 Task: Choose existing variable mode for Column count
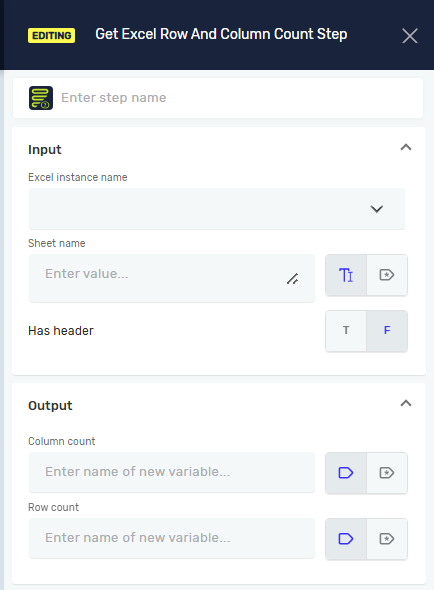pos(387,473)
